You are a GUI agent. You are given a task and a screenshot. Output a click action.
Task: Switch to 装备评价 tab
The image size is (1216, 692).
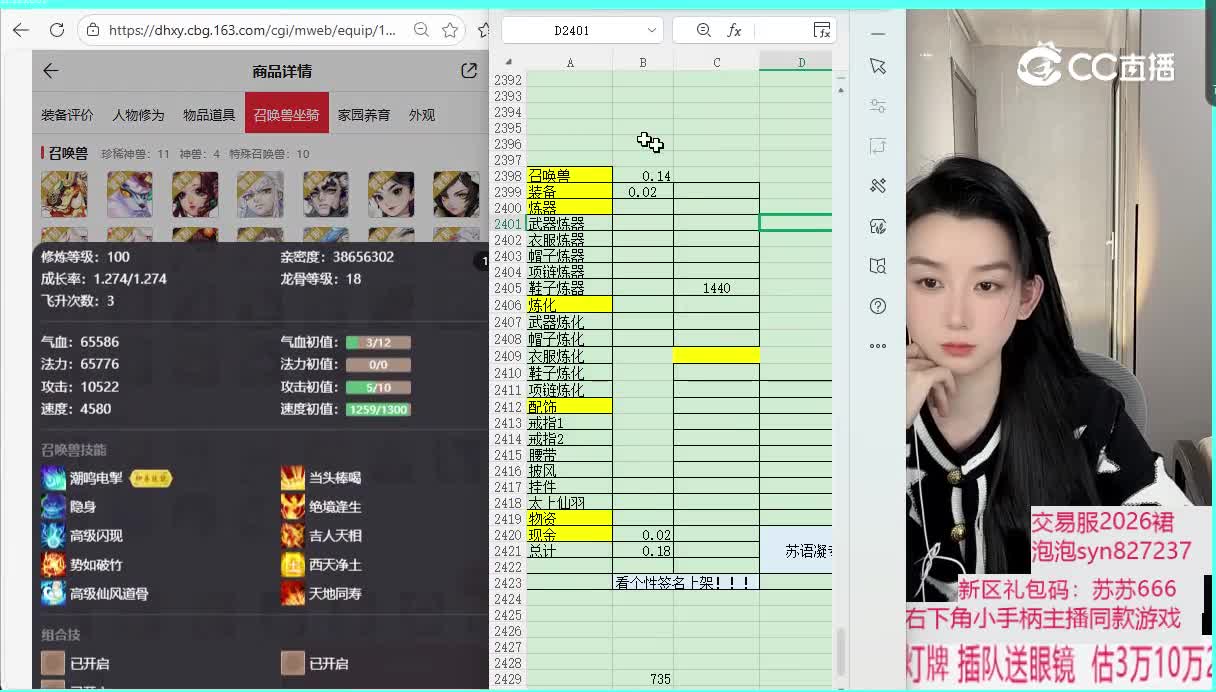click(x=67, y=115)
